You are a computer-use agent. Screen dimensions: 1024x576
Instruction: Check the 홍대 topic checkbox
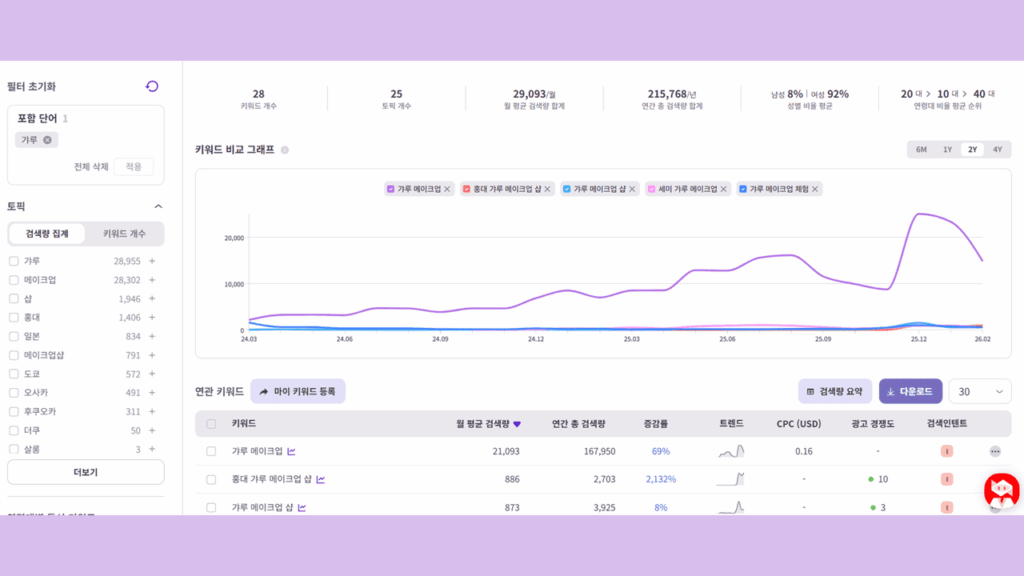14,317
